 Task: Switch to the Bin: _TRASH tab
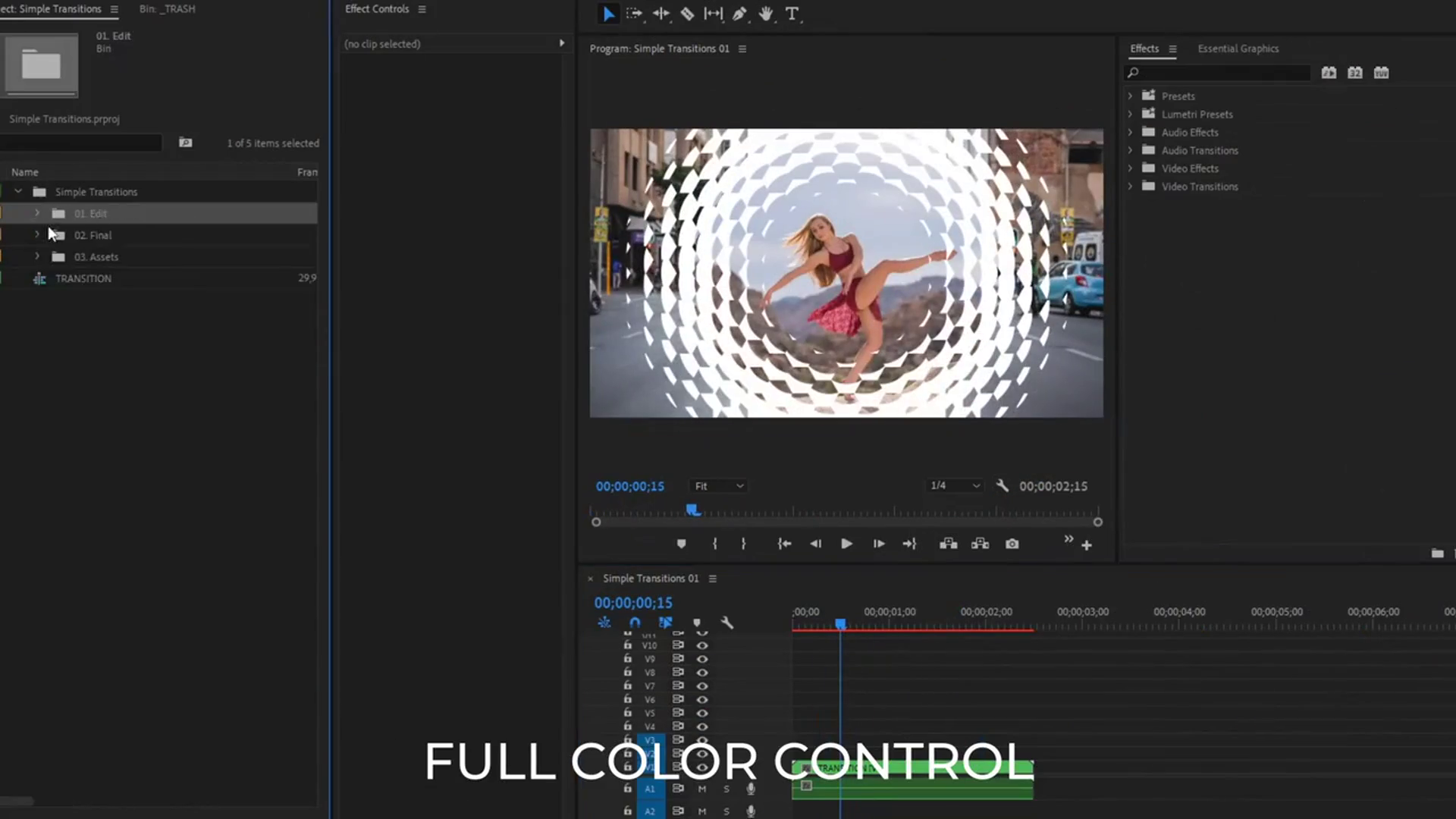pyautogui.click(x=167, y=9)
